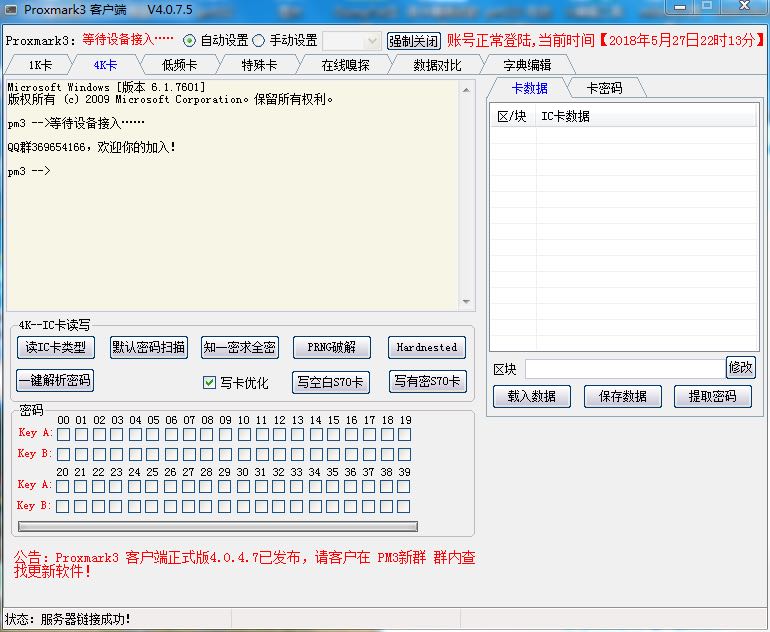Viewport: 770px width, 632px height.
Task: Click 保存数据 button
Action: (623, 396)
